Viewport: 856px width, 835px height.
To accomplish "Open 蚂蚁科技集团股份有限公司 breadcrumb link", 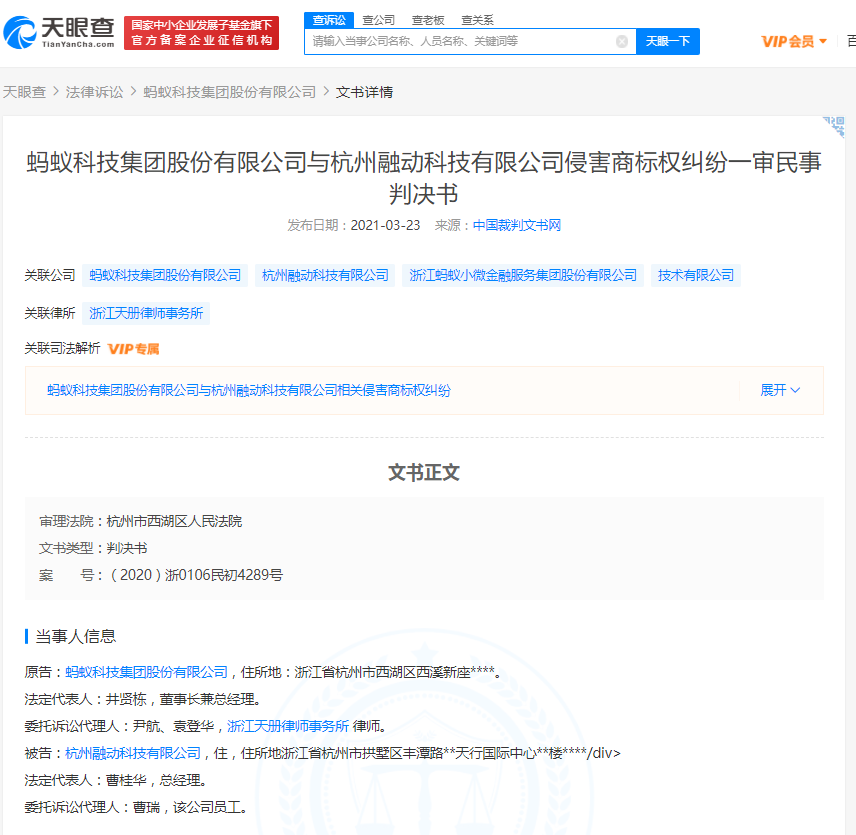I will 230,92.
